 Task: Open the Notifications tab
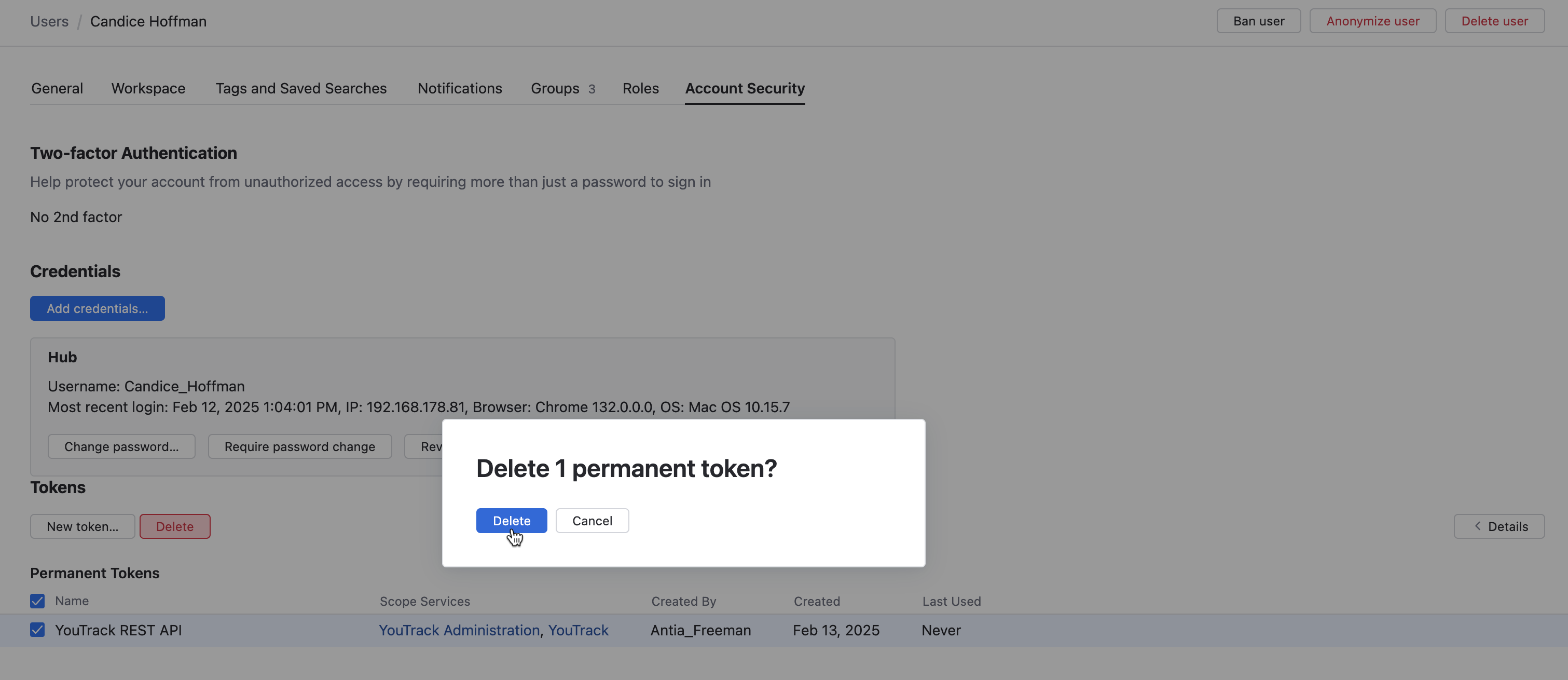[x=460, y=88]
